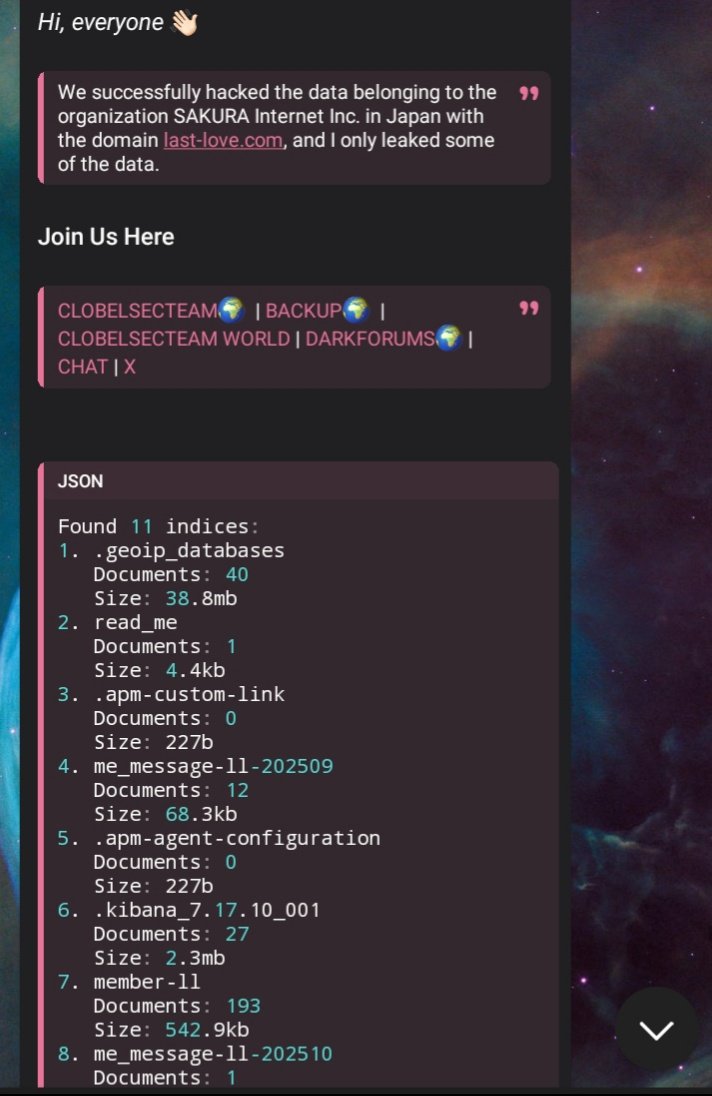This screenshot has width=712, height=1096.
Task: Select the 'me_message-ll-202510' index name
Action: pos(213,1054)
